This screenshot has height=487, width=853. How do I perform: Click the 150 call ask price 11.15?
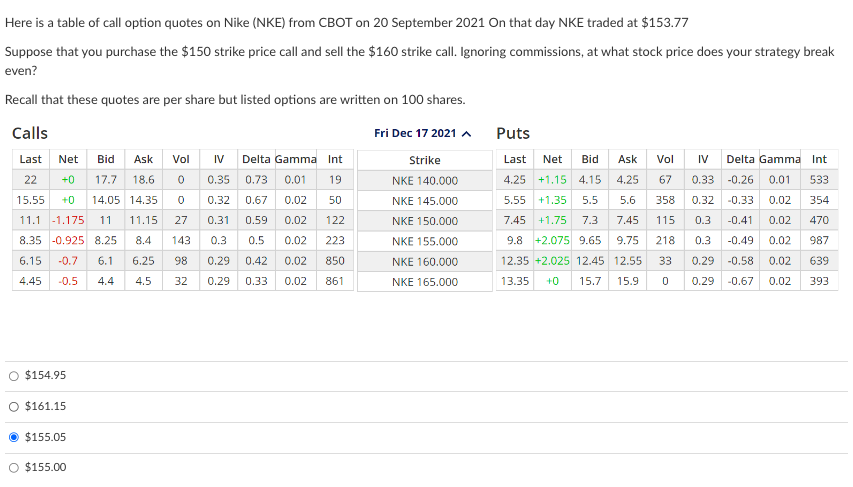[144, 220]
